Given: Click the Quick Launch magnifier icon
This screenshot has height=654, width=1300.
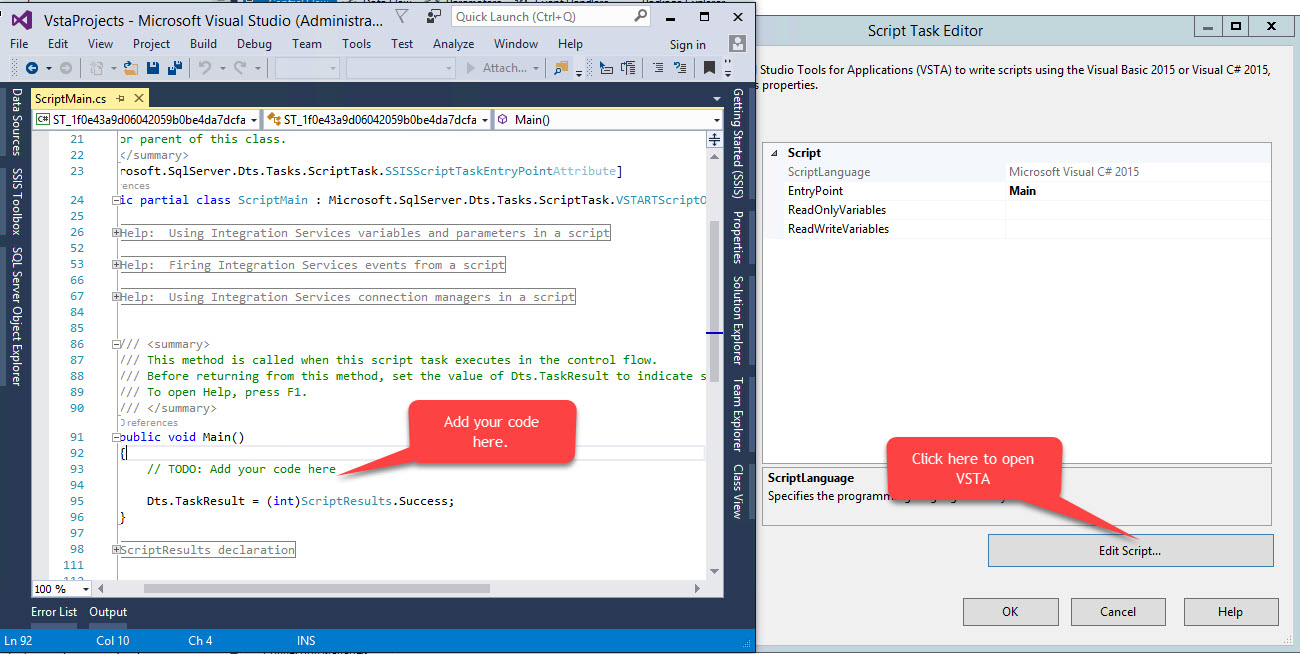Looking at the screenshot, I should click(x=640, y=17).
